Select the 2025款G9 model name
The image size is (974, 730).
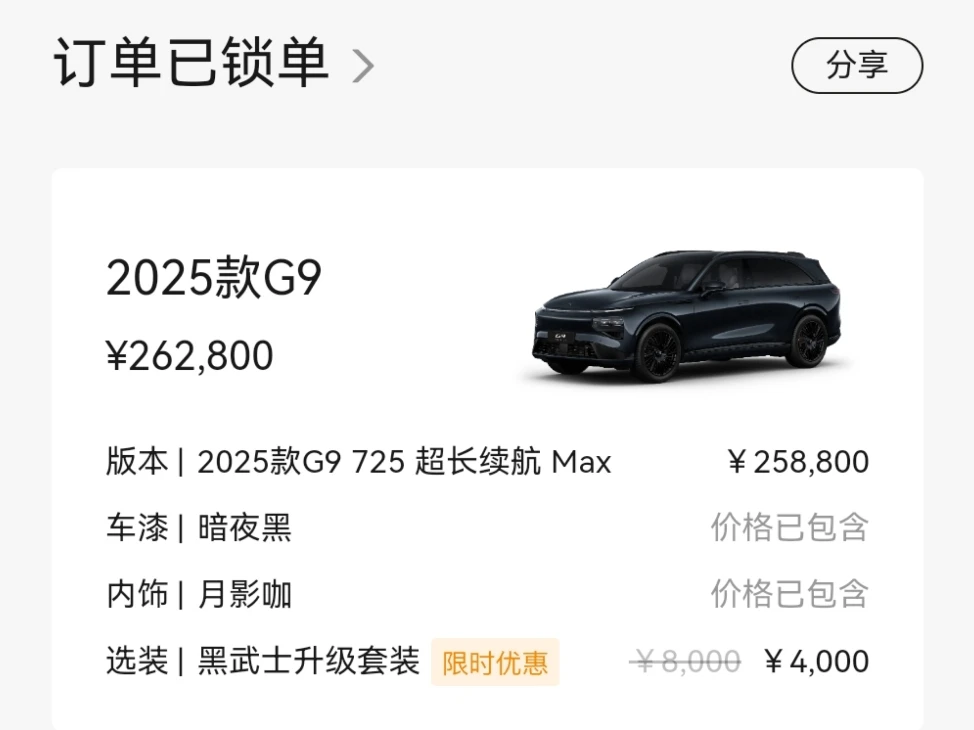pyautogui.click(x=214, y=280)
